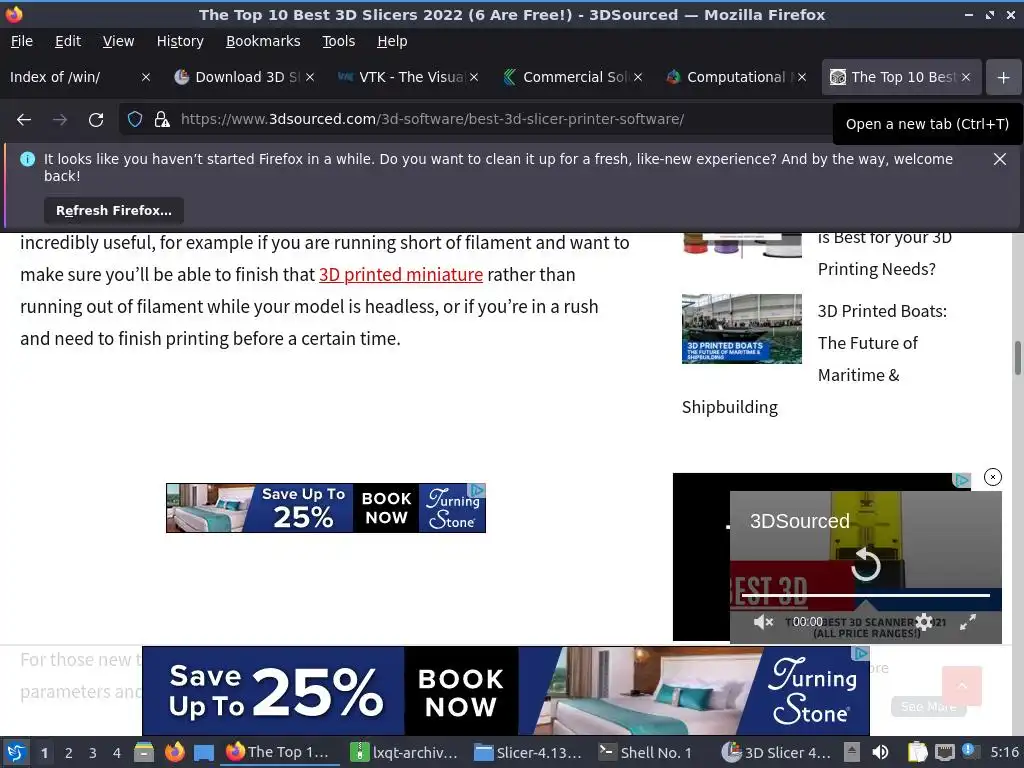Click the page vertical scrollbar thumb

tap(1017, 358)
